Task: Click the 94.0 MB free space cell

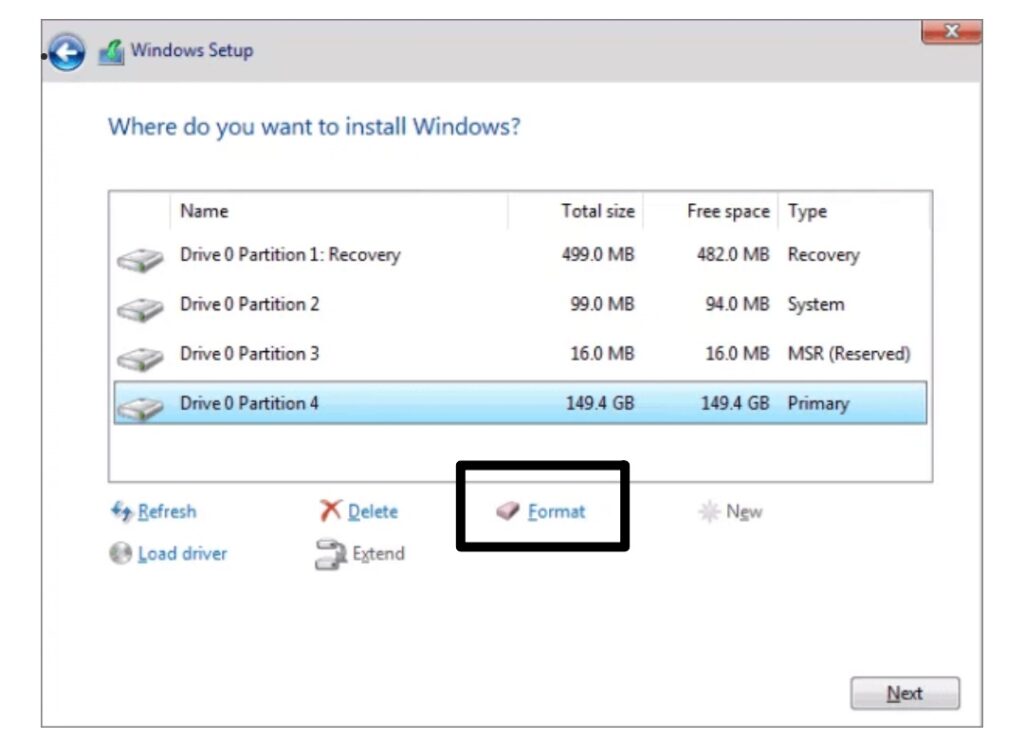Action: 737,304
